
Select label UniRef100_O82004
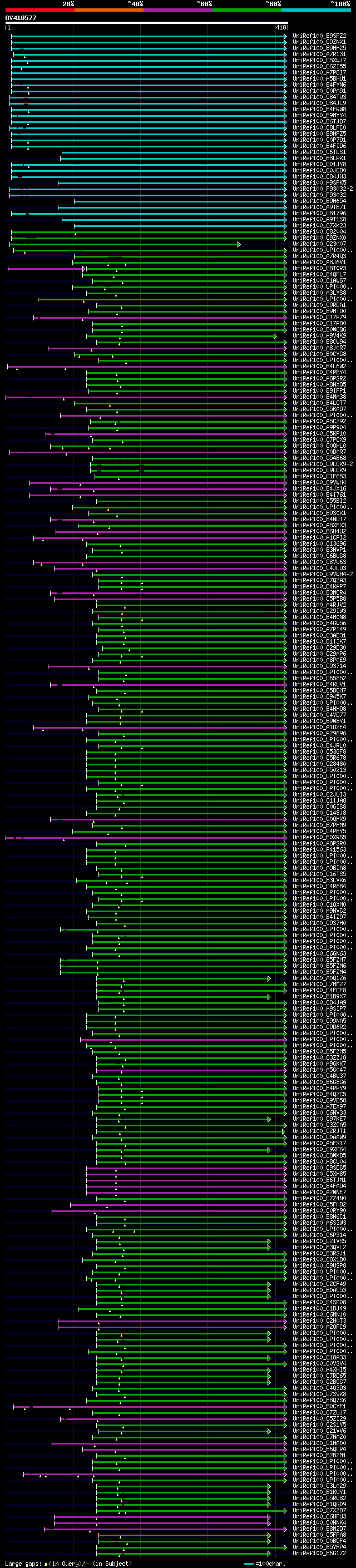[x=319, y=231]
